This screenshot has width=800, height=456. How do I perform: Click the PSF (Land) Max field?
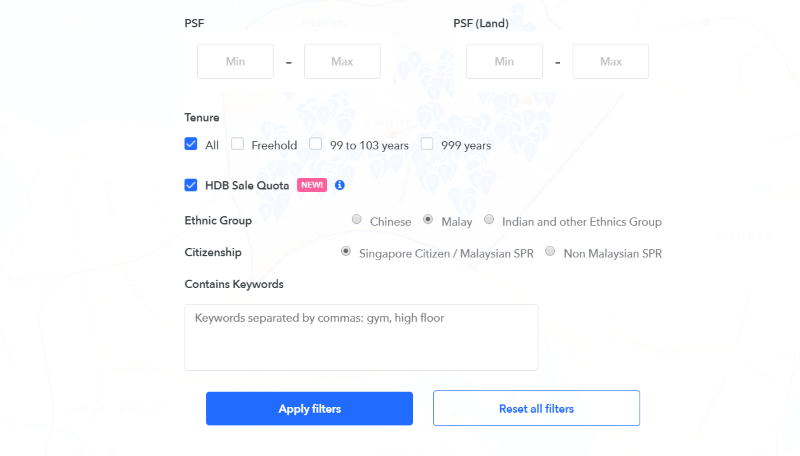tap(611, 61)
